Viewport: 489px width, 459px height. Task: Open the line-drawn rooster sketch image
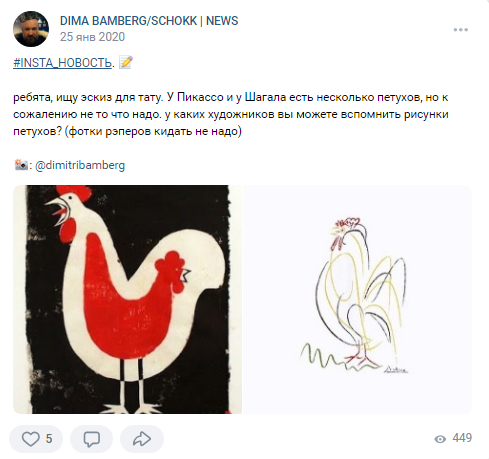[357, 299]
